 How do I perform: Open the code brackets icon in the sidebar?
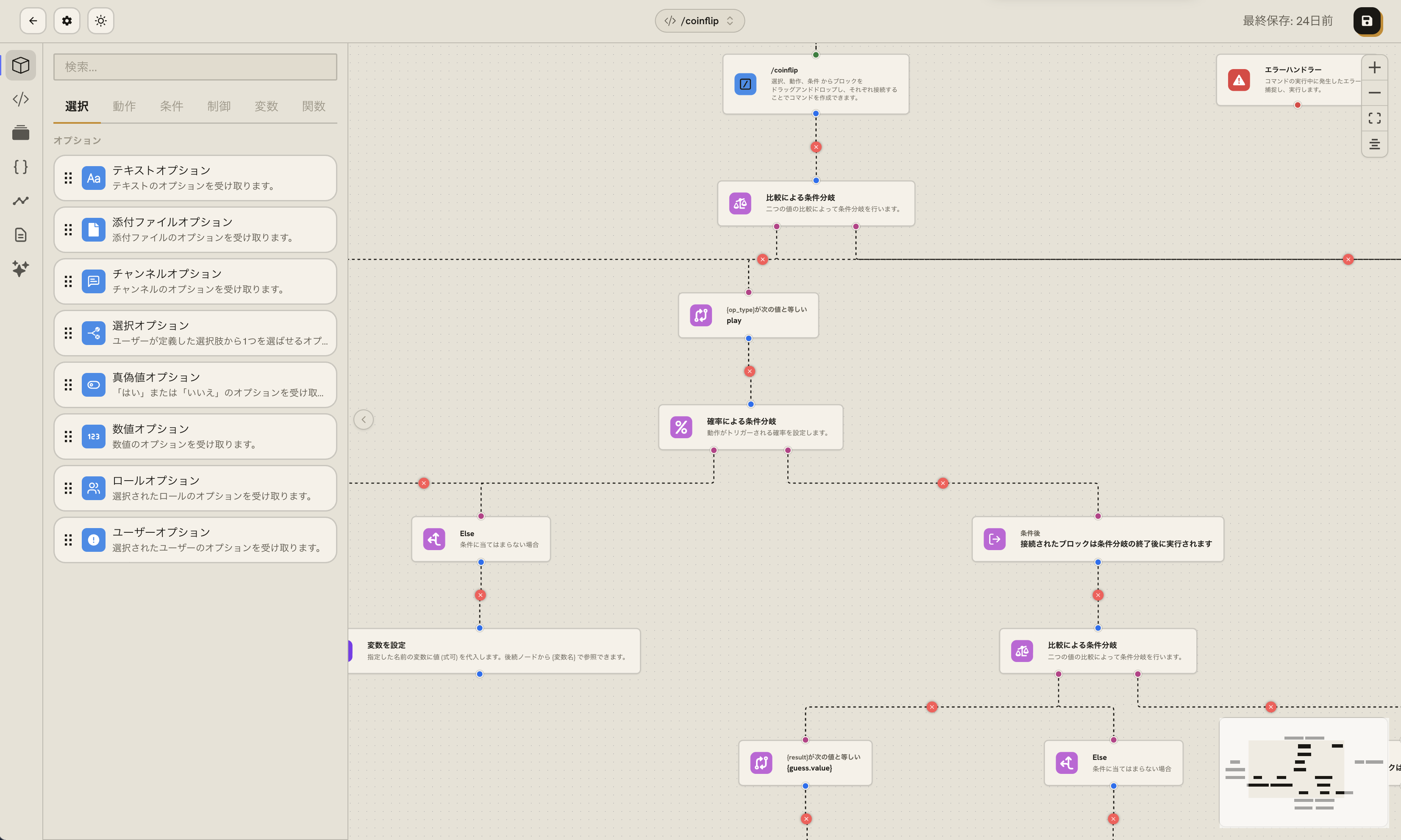click(x=21, y=99)
